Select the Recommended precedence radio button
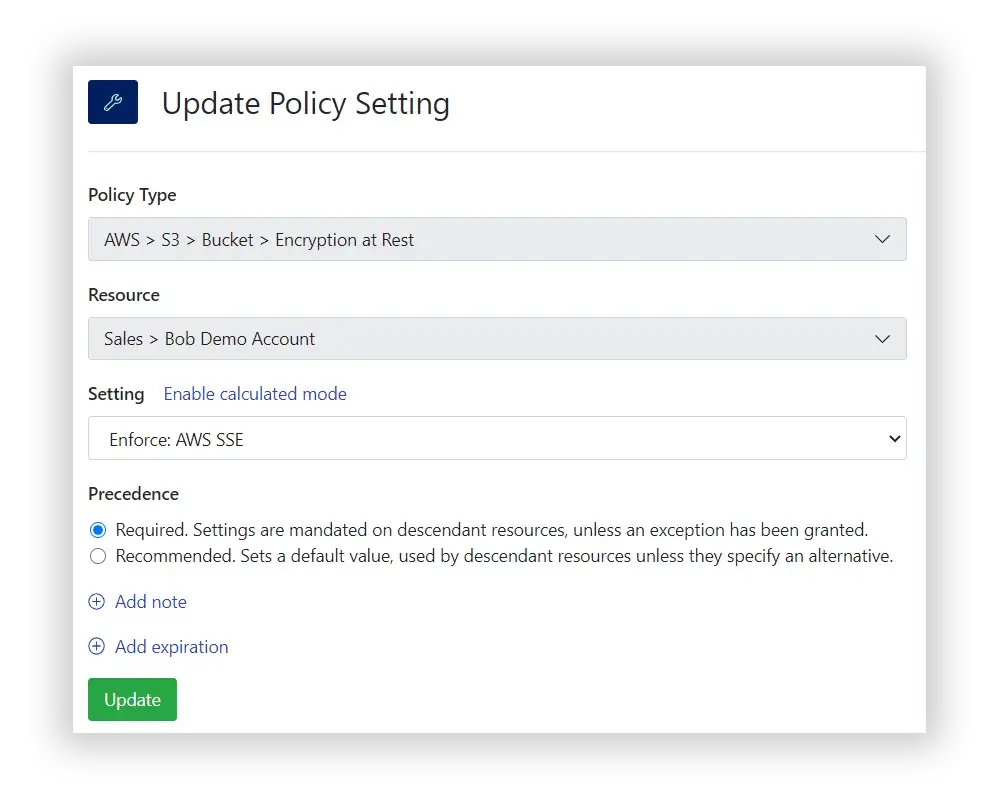Screen dimensions: 1000x800 coord(98,556)
